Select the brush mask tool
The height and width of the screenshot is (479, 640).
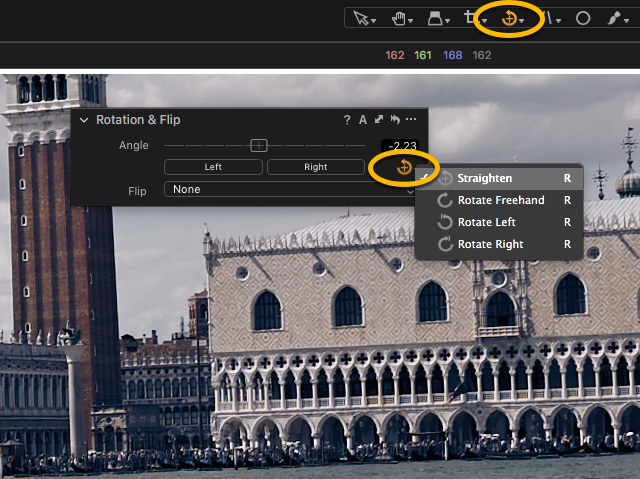click(615, 18)
